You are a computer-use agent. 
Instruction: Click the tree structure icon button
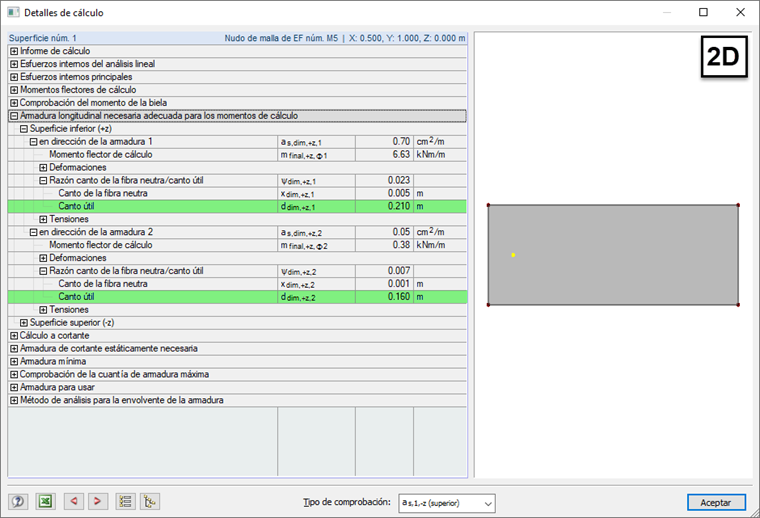(150, 502)
